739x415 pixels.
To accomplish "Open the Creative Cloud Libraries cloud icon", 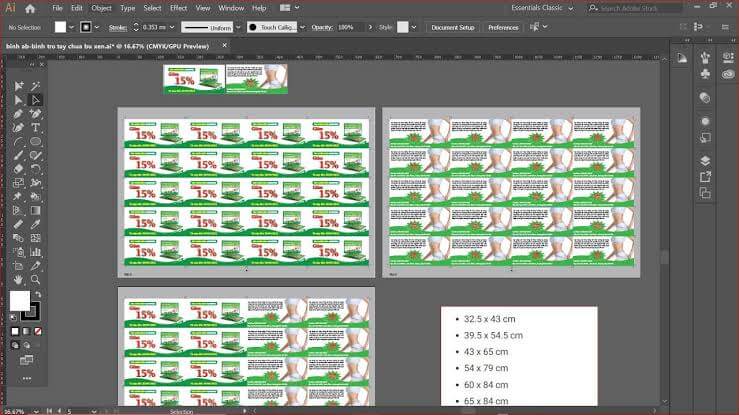I will pyautogui.click(x=728, y=74).
